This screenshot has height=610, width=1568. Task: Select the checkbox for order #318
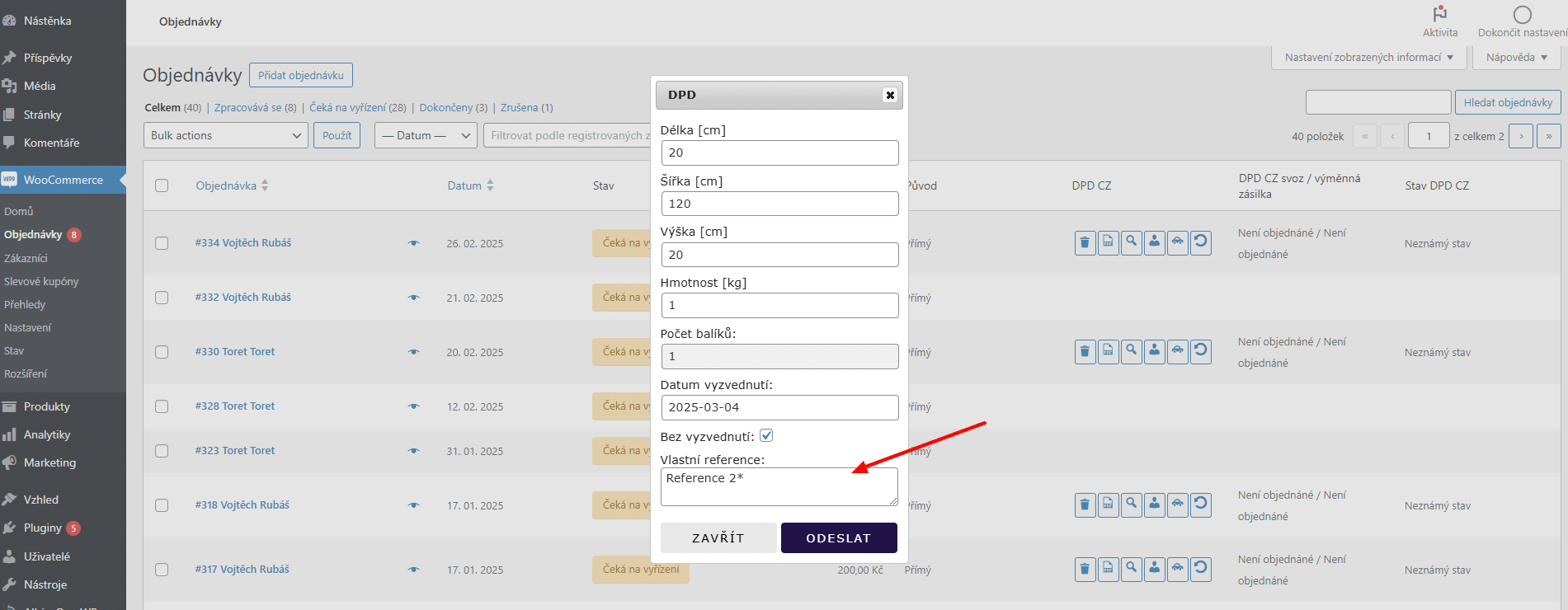tap(162, 505)
